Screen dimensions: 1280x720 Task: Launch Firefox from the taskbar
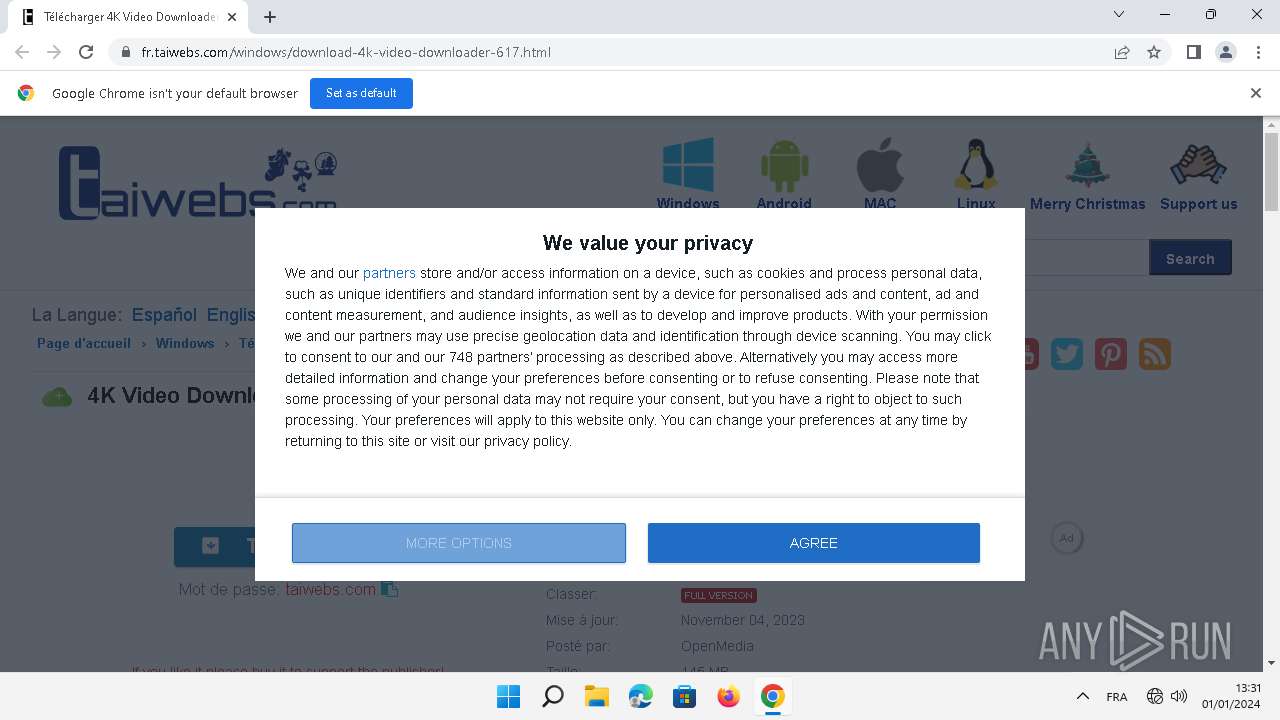pyautogui.click(x=729, y=696)
